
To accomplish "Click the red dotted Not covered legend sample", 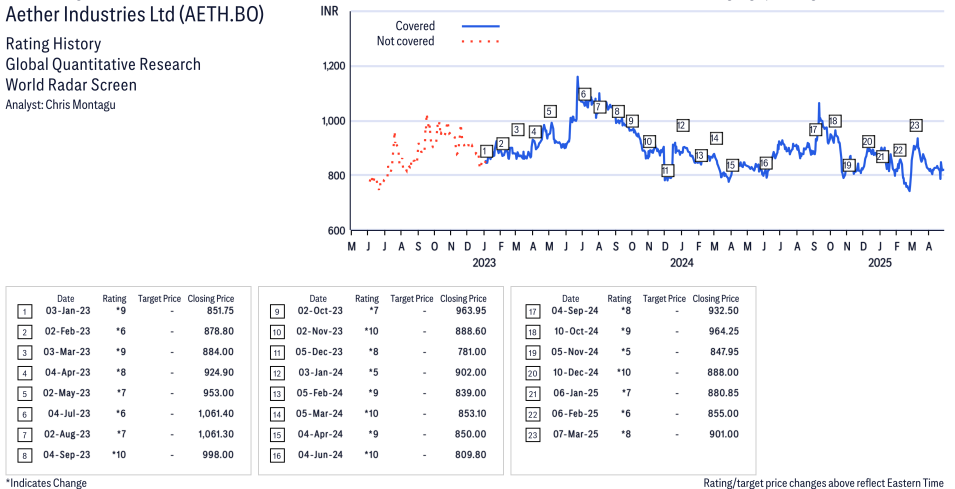I will click(481, 41).
